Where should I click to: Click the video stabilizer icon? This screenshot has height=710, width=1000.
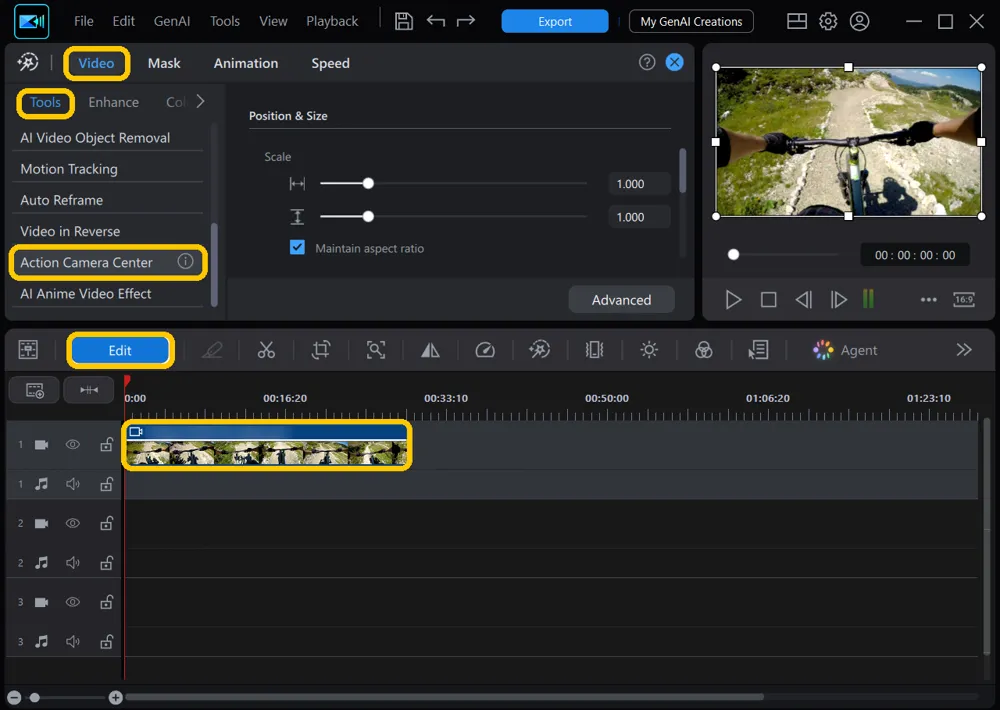click(594, 350)
